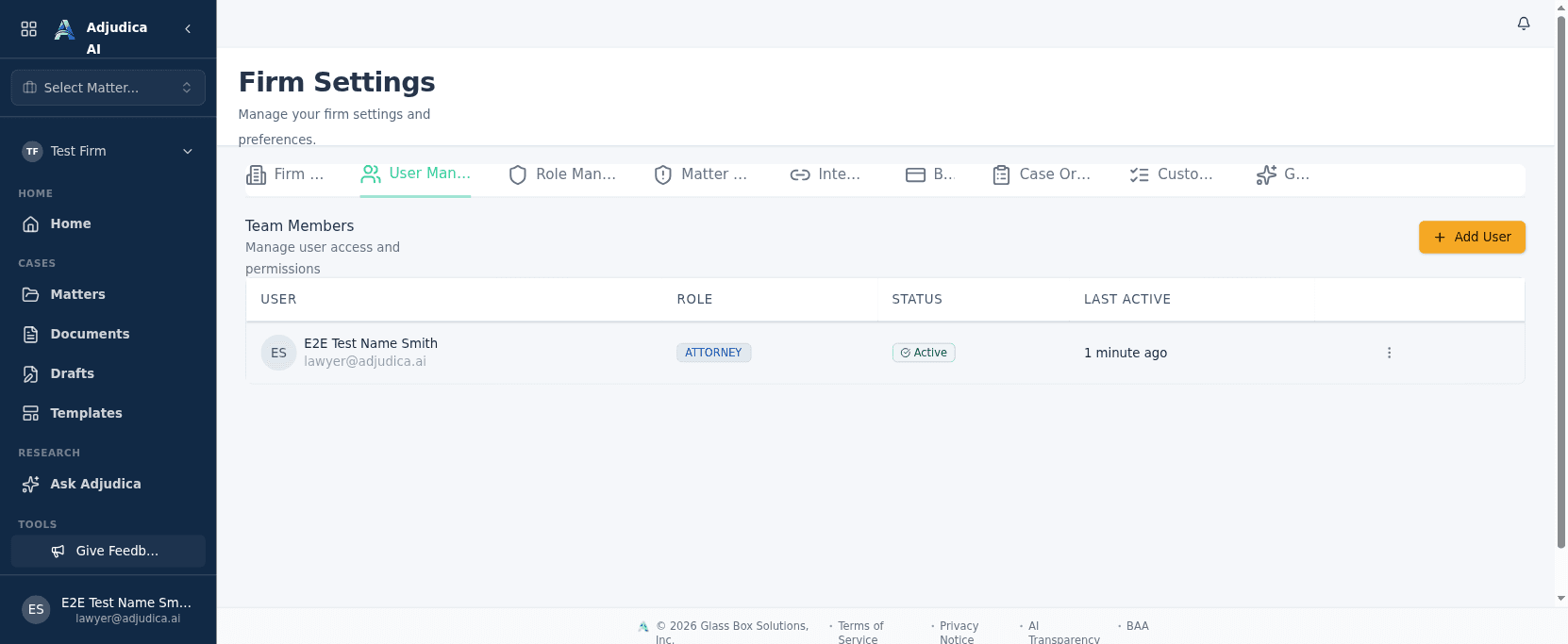Click lawyer@adjudica.ai in the table row
This screenshot has height=644, width=1568.
pyautogui.click(x=365, y=361)
